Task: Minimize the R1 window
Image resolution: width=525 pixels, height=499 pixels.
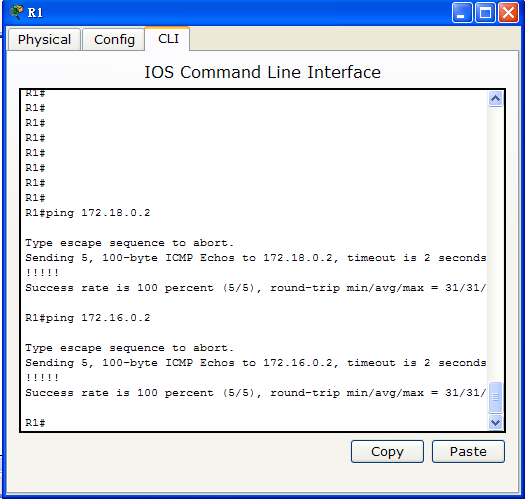Action: point(462,13)
